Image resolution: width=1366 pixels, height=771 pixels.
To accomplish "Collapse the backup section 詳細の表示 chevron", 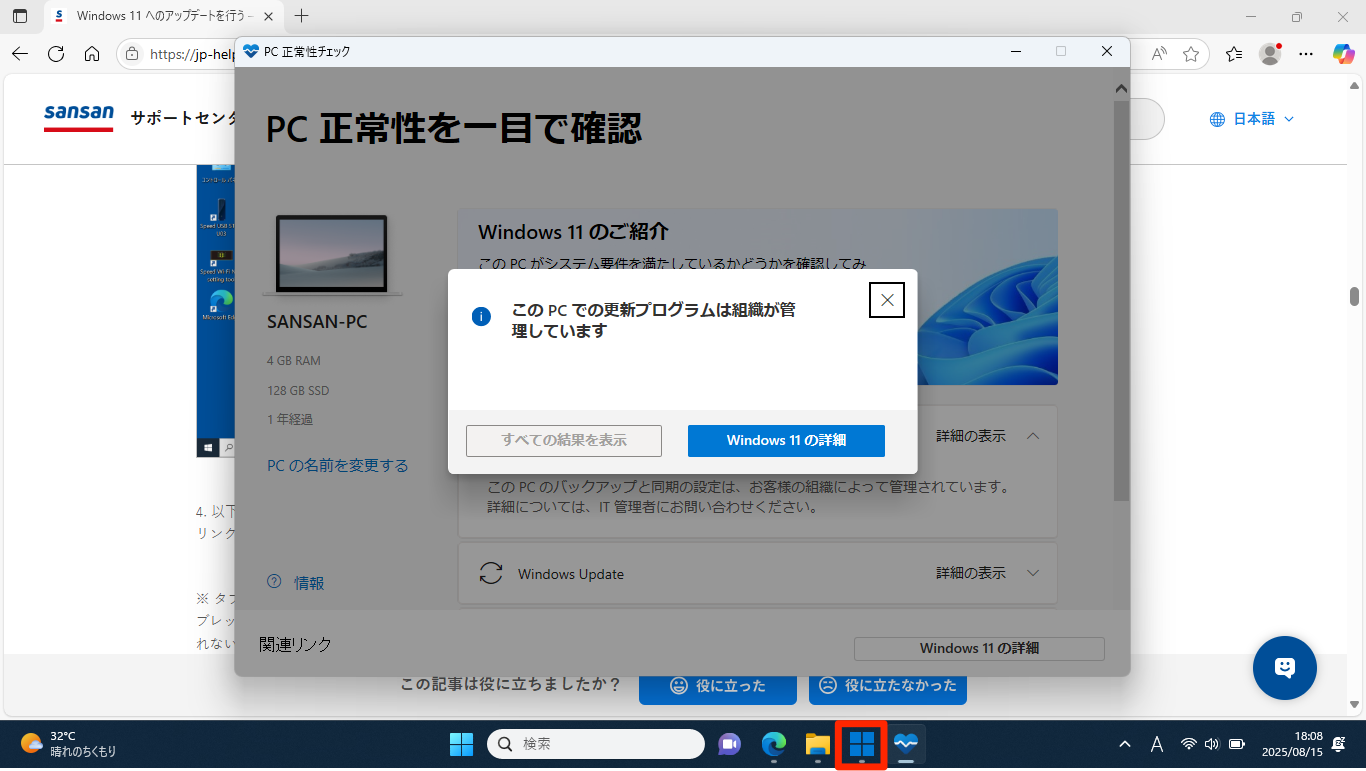I will 1033,436.
